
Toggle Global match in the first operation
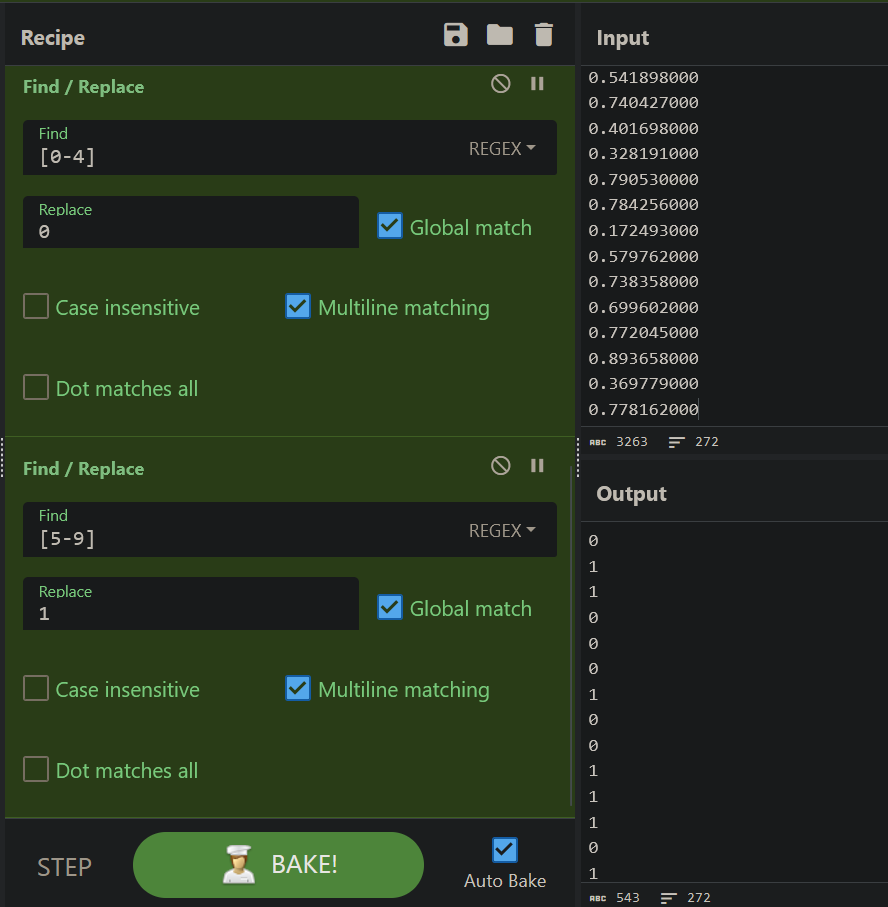point(390,226)
